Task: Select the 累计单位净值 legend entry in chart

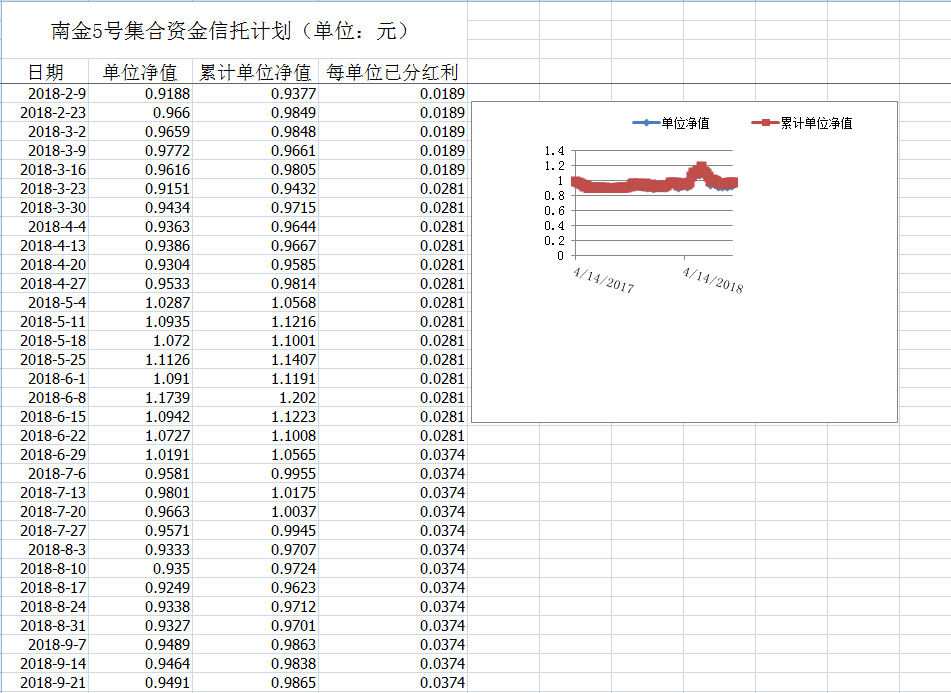Action: click(802, 123)
